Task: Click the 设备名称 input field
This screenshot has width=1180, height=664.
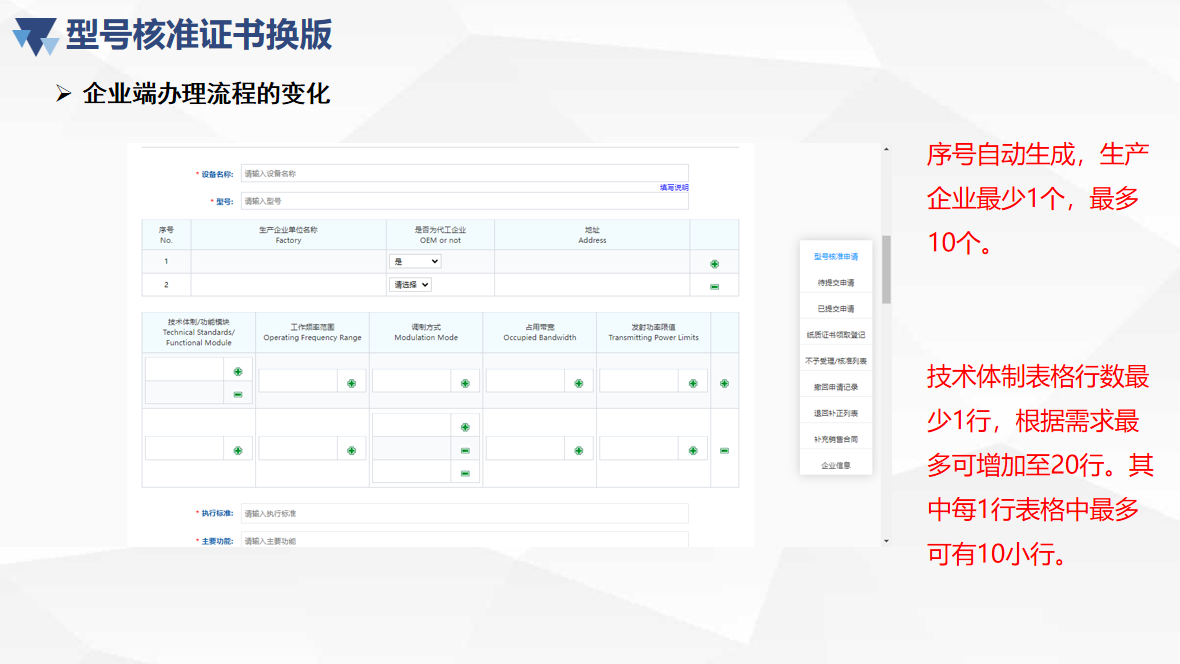Action: 464,174
